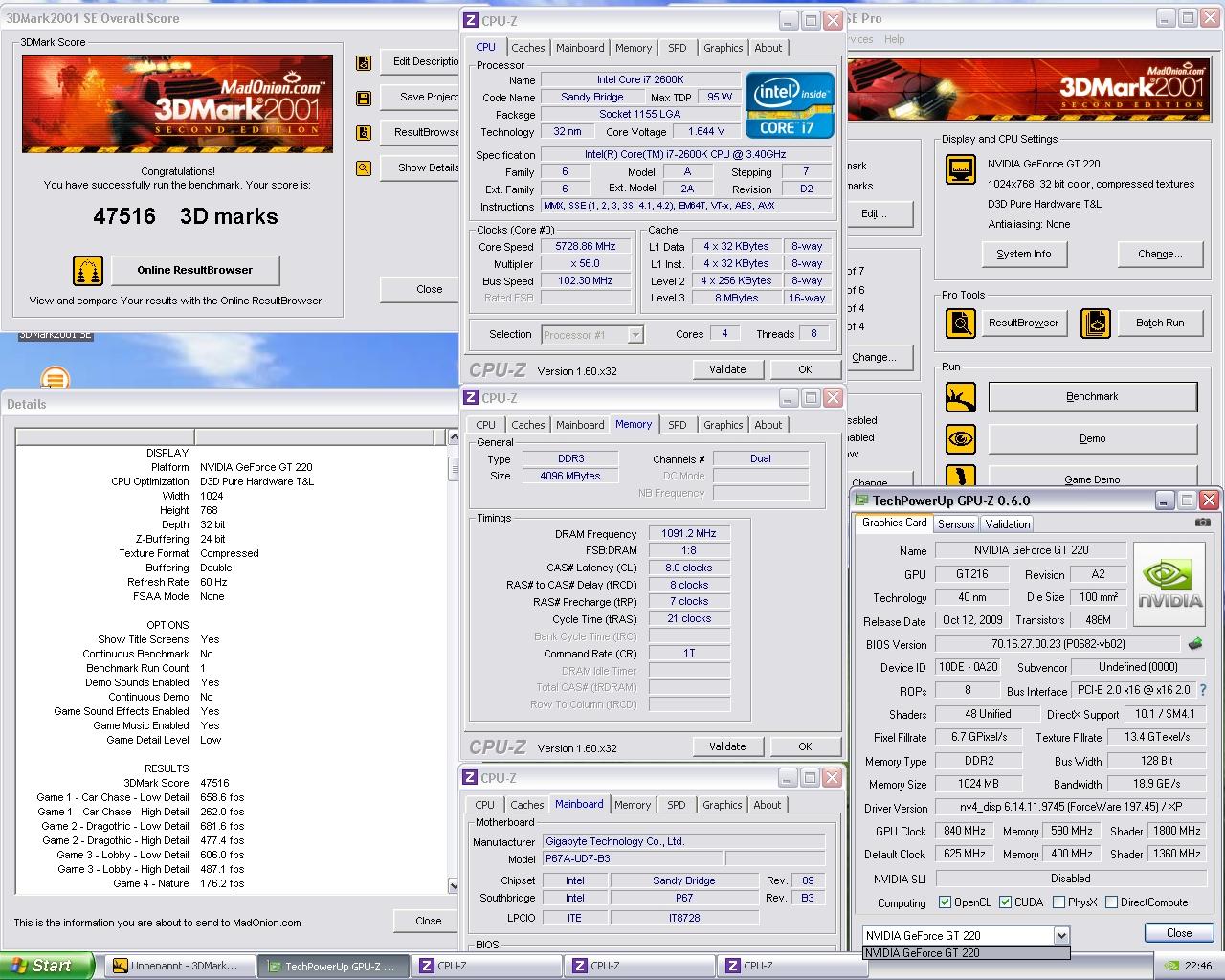Viewport: 1225px width, 980px height.
Task: Switch to Mainboard tab in top CPU-Z
Action: click(580, 48)
